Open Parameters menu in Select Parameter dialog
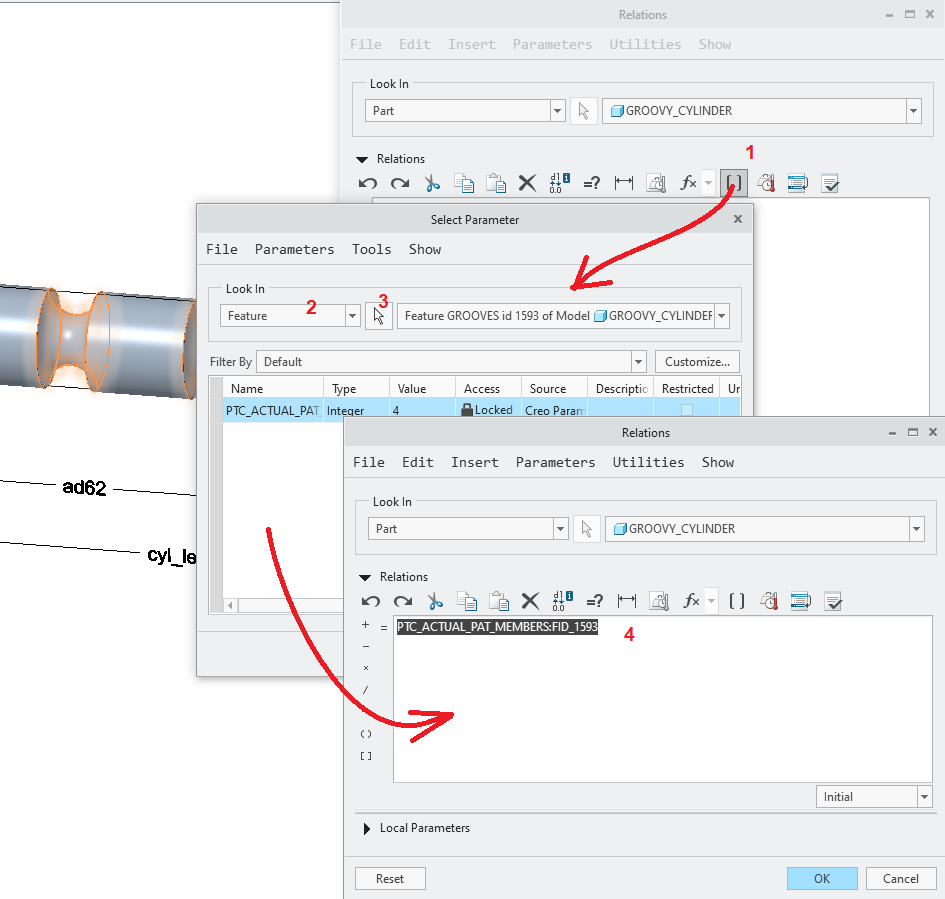The width and height of the screenshot is (945, 899). pos(294,249)
